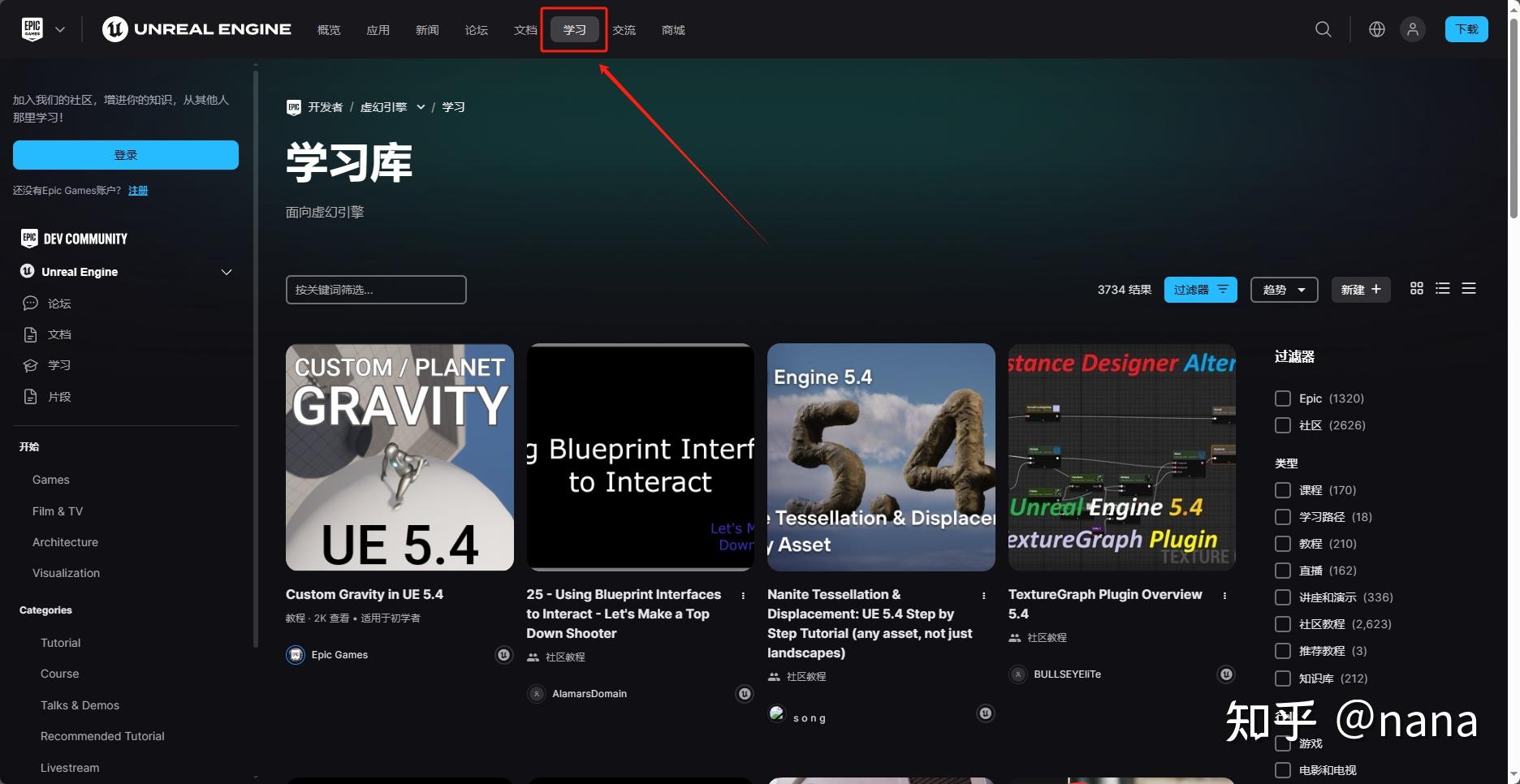Switch to compact list view icon
This screenshot has height=784, width=1520.
pyautogui.click(x=1469, y=288)
